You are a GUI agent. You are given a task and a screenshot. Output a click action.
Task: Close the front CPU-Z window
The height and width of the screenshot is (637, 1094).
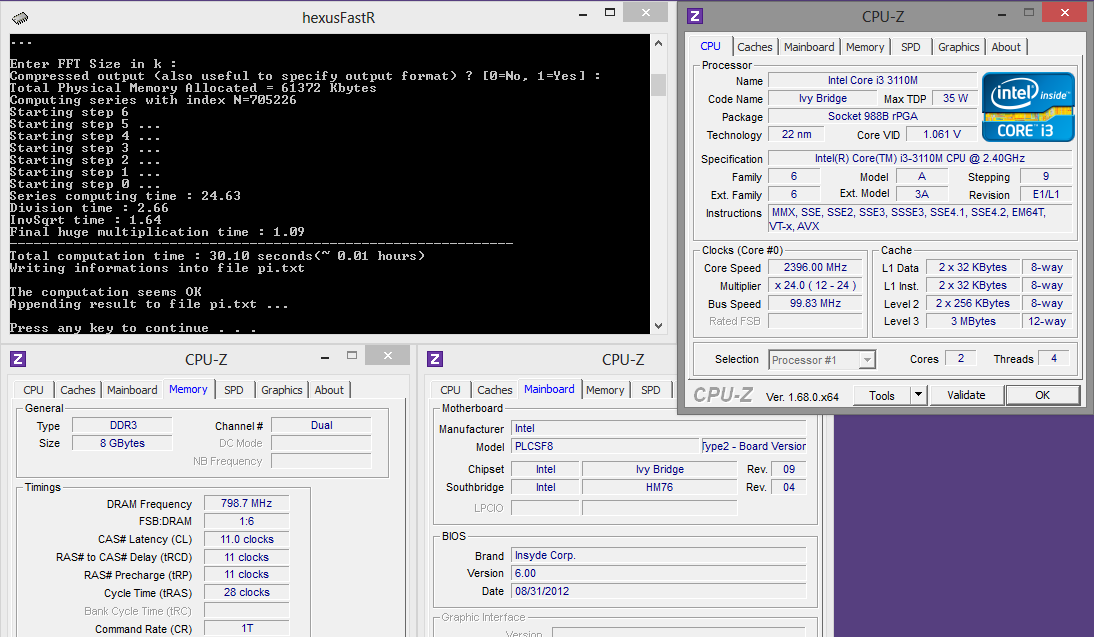[1065, 13]
